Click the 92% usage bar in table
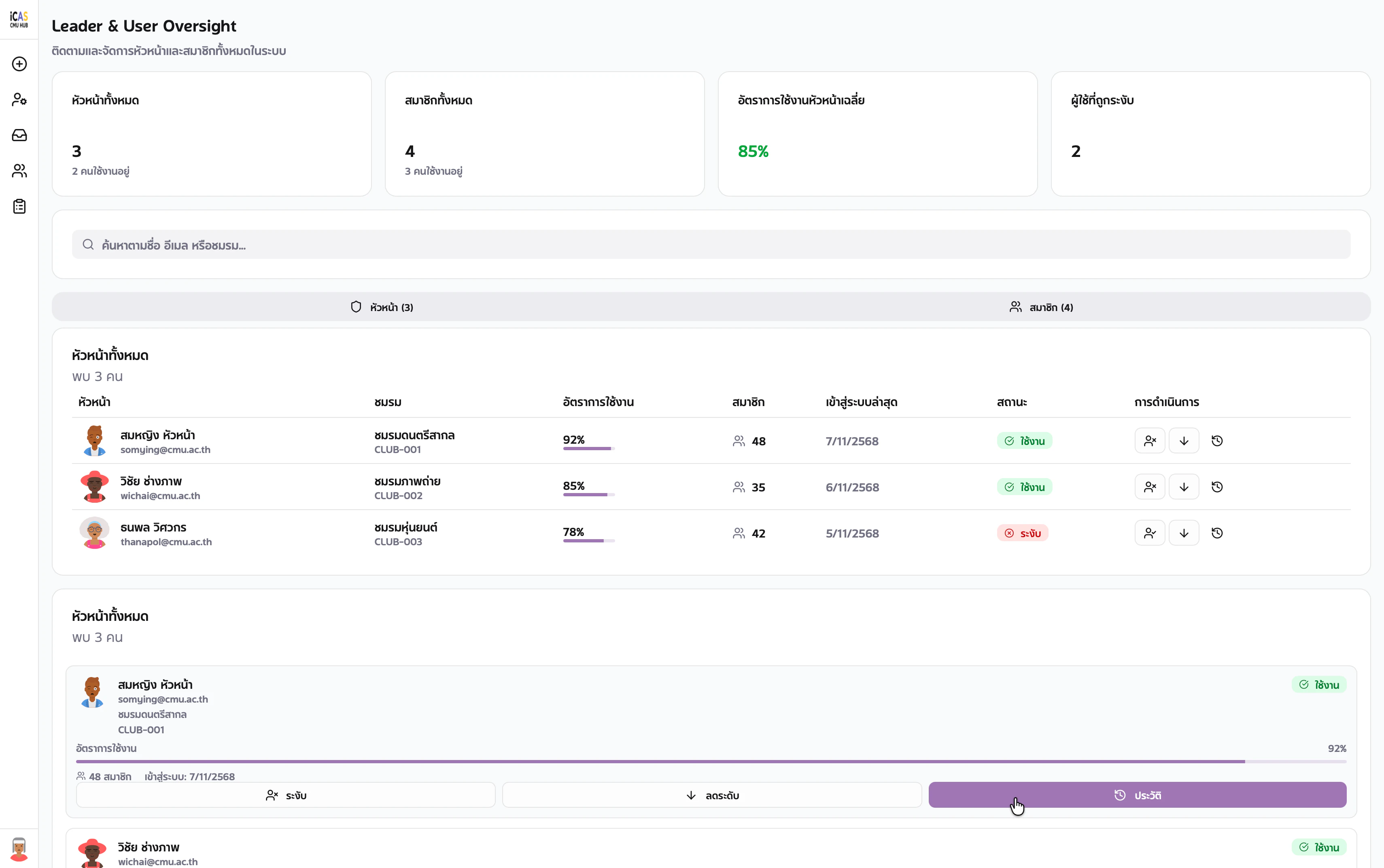Viewport: 1384px width, 868px height. coord(589,448)
